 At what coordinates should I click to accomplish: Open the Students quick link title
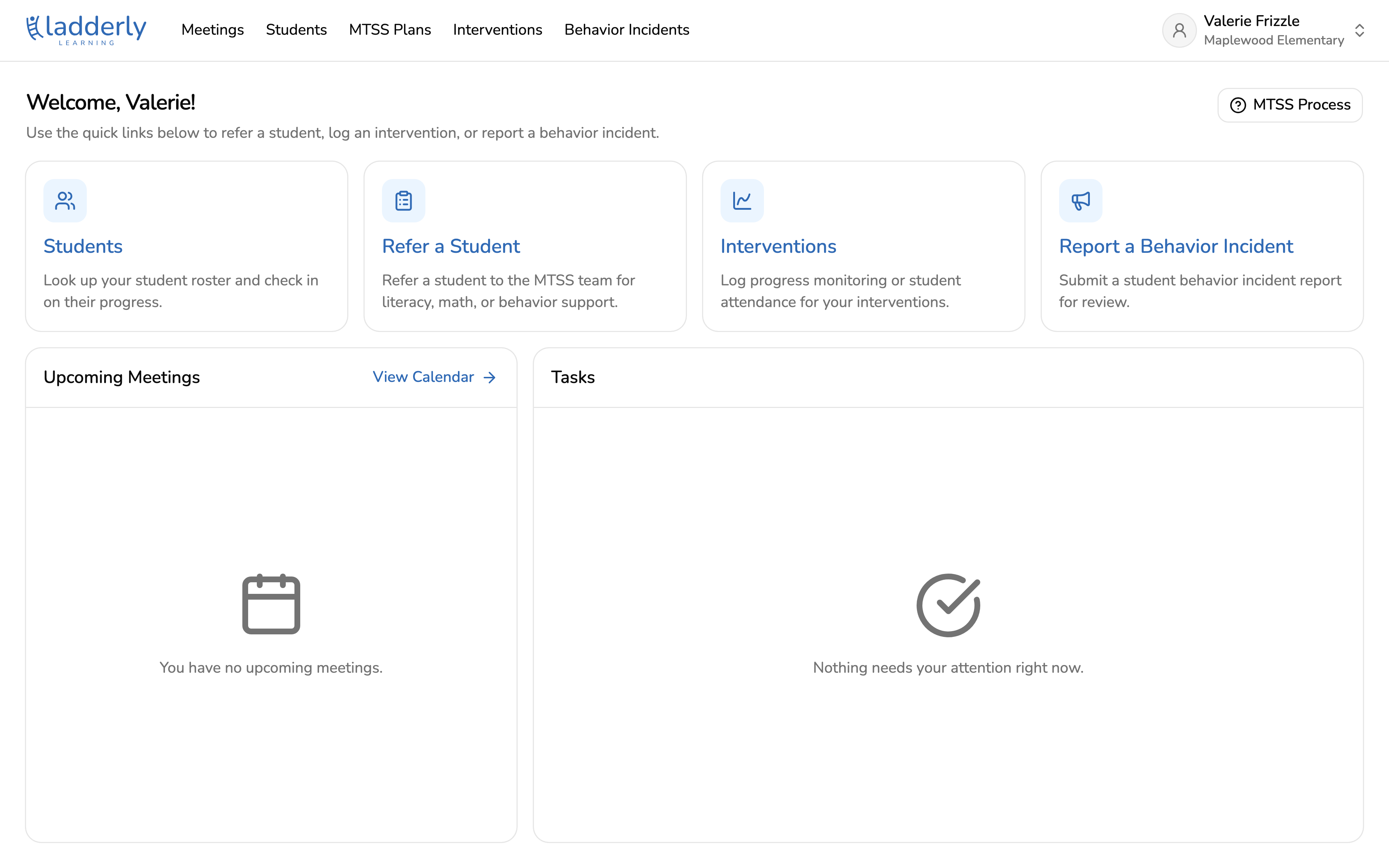[x=83, y=246]
